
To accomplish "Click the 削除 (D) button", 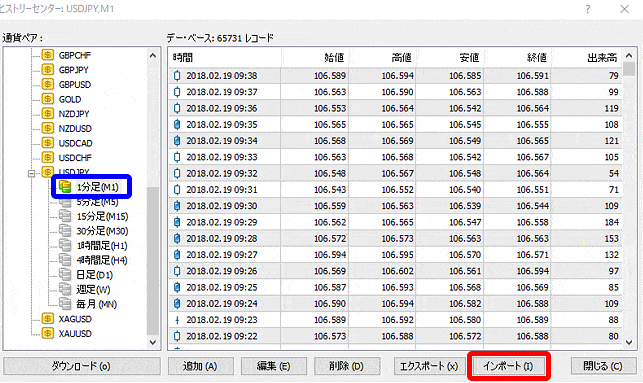I will (x=347, y=366).
